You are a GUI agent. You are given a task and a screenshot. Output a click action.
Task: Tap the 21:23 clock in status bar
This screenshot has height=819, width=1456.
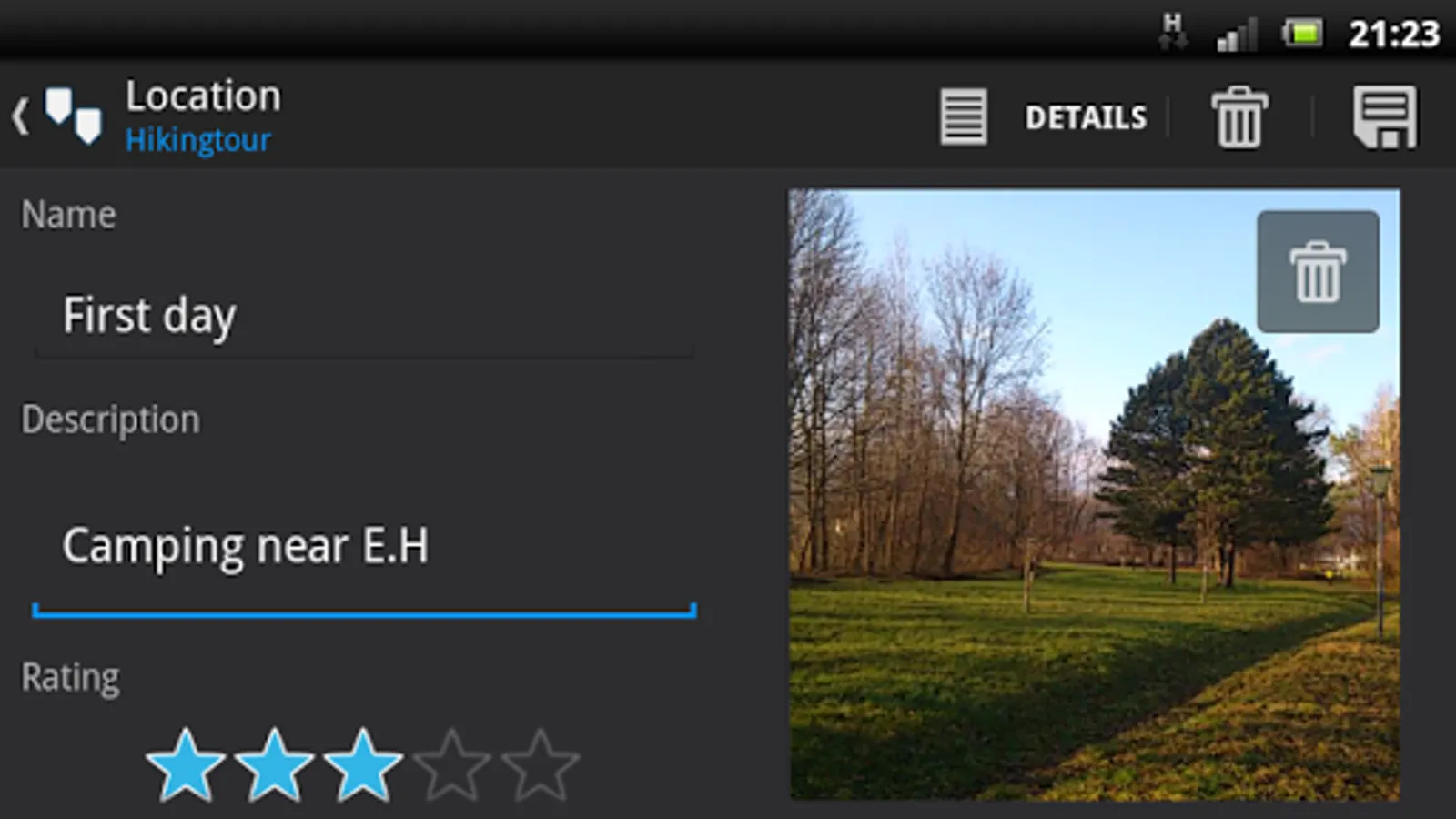1393,35
